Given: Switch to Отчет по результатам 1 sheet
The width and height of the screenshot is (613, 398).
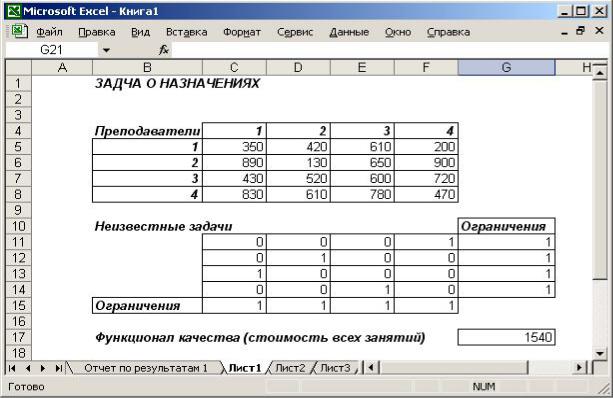Looking at the screenshot, I should click(x=146, y=368).
